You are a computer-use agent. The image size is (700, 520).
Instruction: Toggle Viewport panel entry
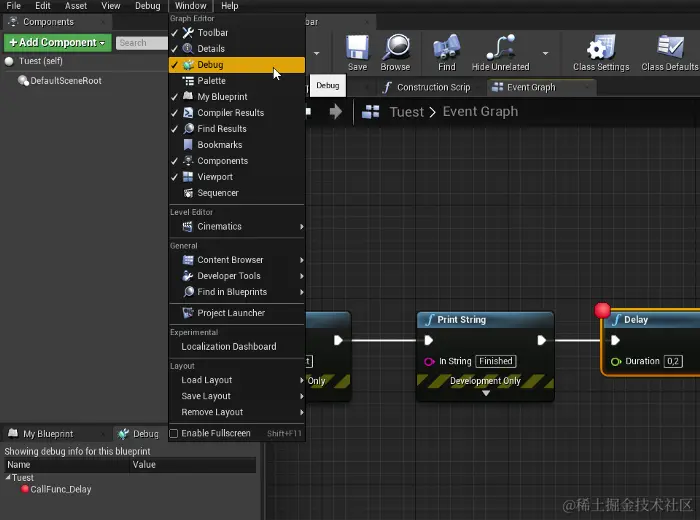pos(237,177)
